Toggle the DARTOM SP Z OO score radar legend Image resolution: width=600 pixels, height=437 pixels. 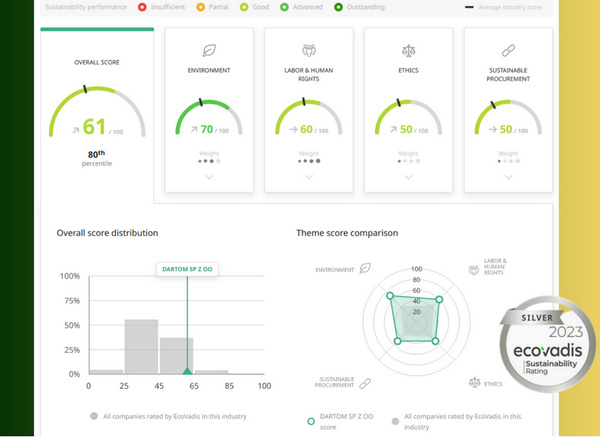pos(341,421)
